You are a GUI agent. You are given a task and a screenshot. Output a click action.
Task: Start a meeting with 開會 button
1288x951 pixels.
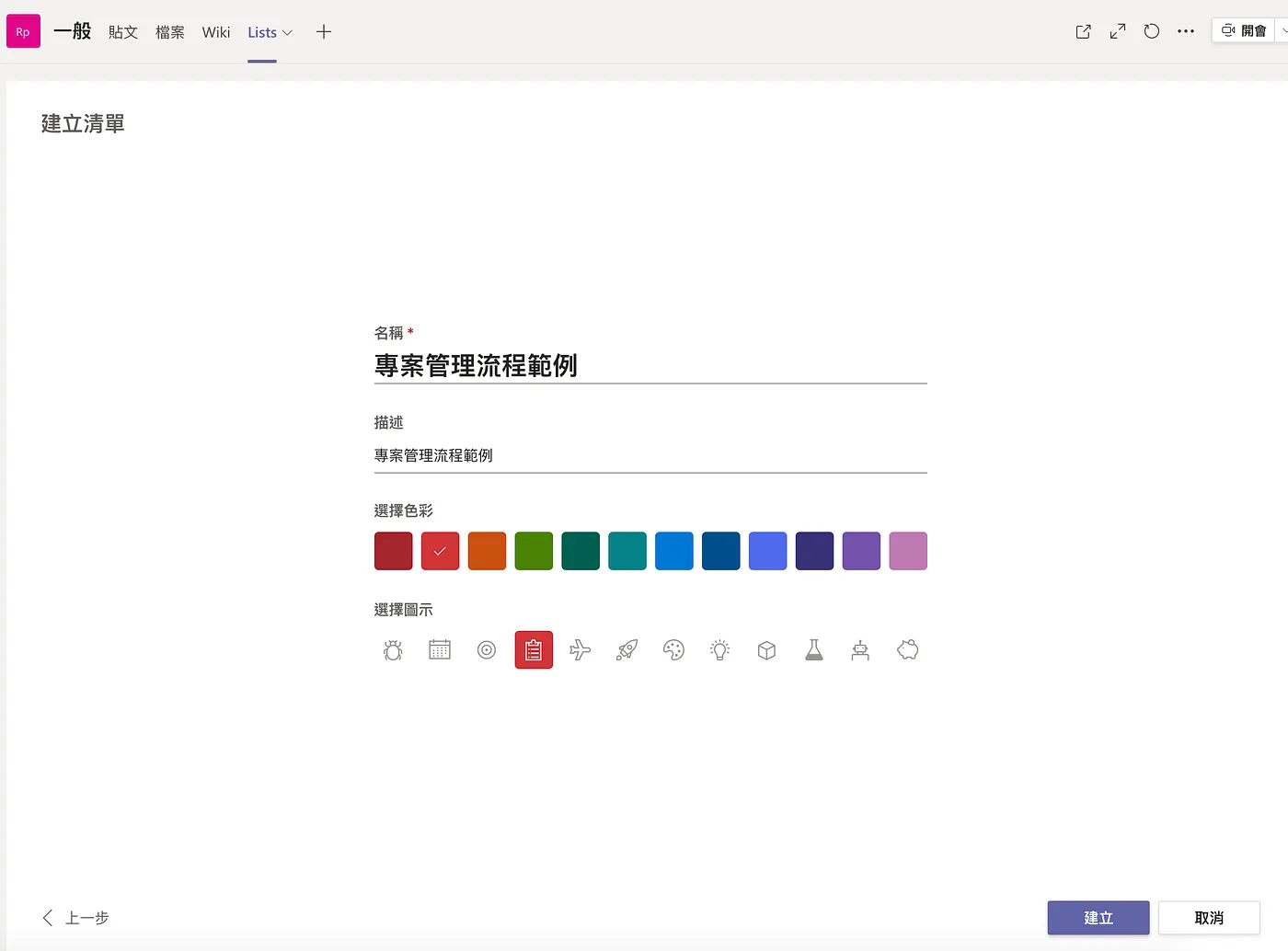click(1244, 30)
